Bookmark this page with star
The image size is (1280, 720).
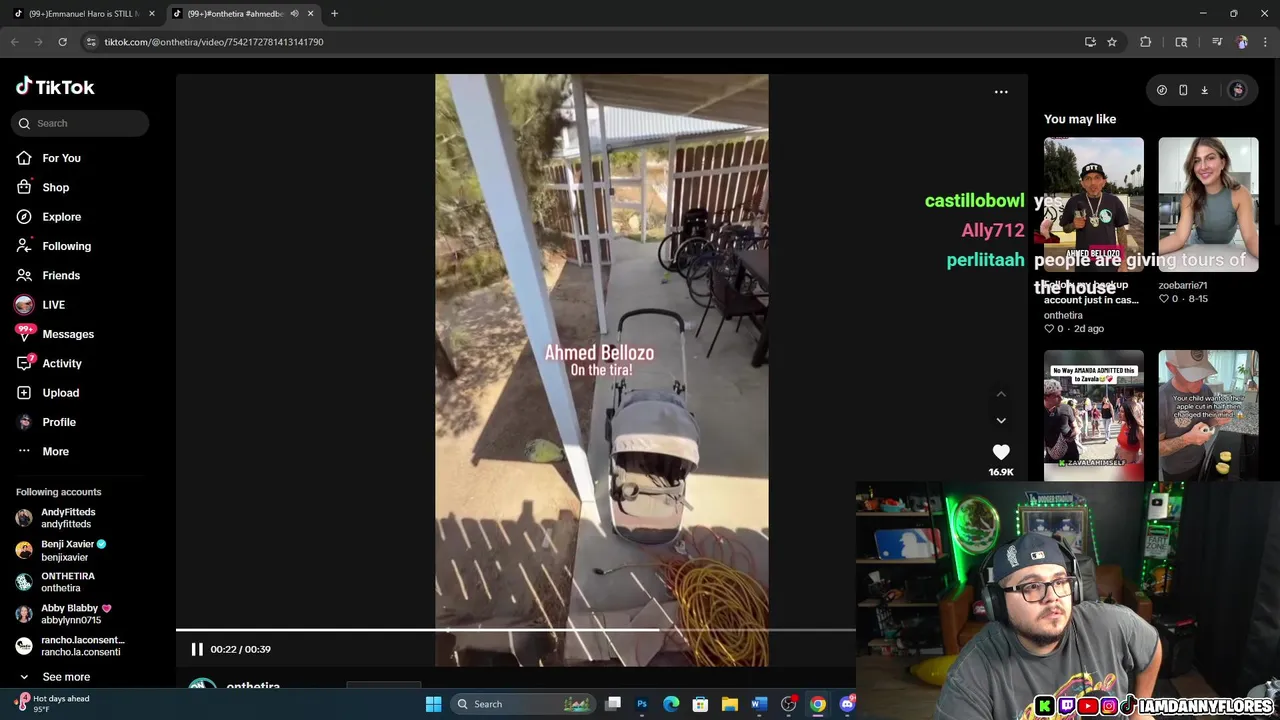pos(1112,42)
